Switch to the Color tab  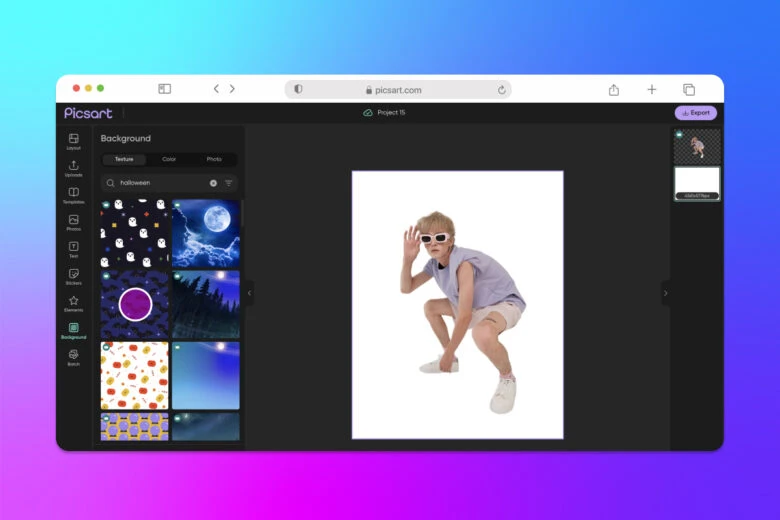pyautogui.click(x=169, y=159)
